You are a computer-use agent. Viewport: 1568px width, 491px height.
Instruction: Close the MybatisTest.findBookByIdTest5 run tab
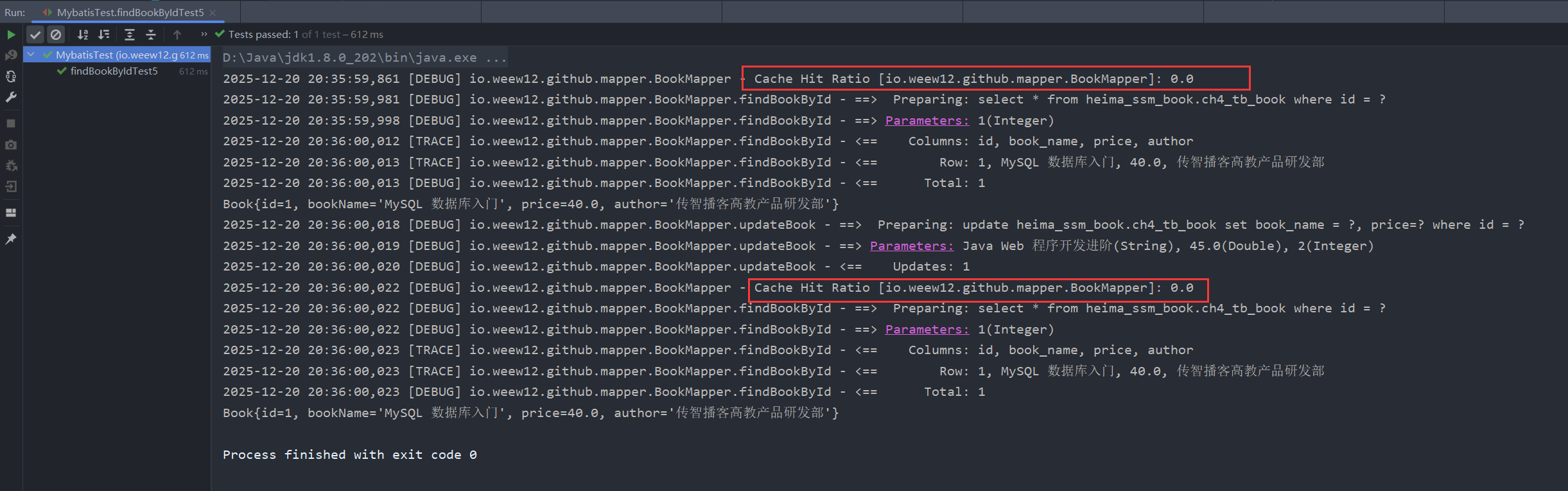tap(213, 13)
